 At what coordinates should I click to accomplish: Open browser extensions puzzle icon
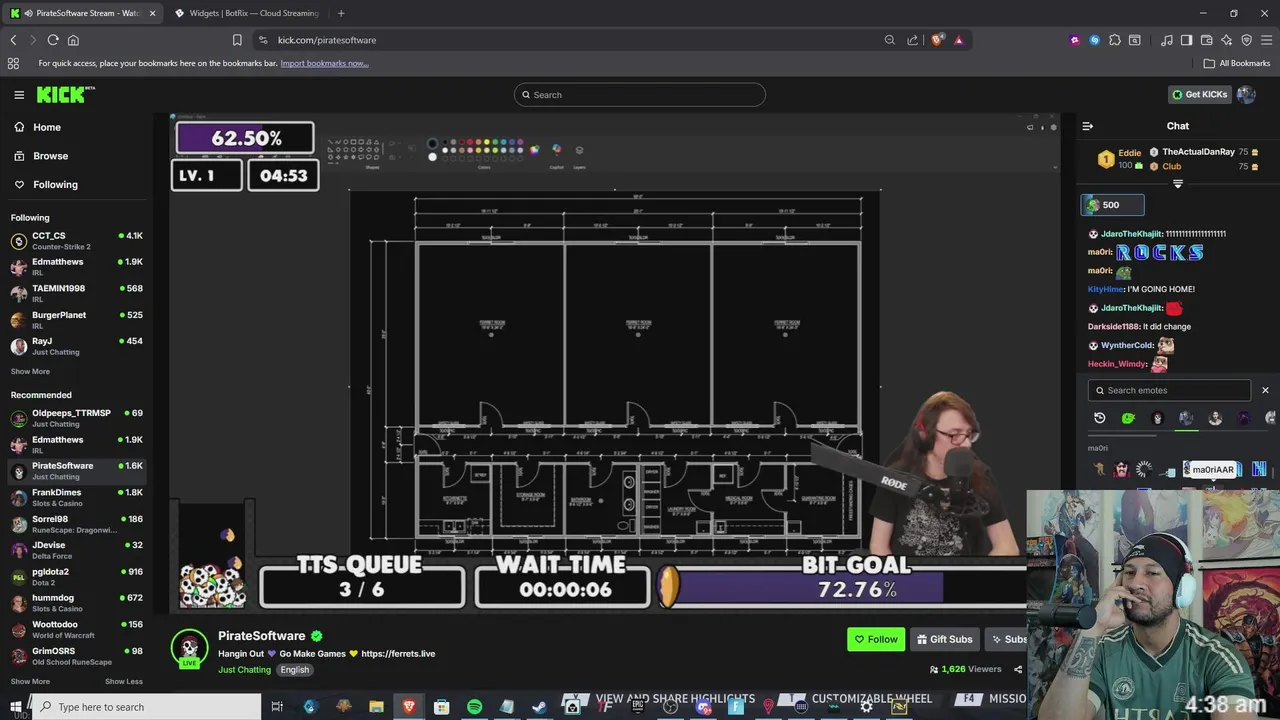coord(1115,40)
